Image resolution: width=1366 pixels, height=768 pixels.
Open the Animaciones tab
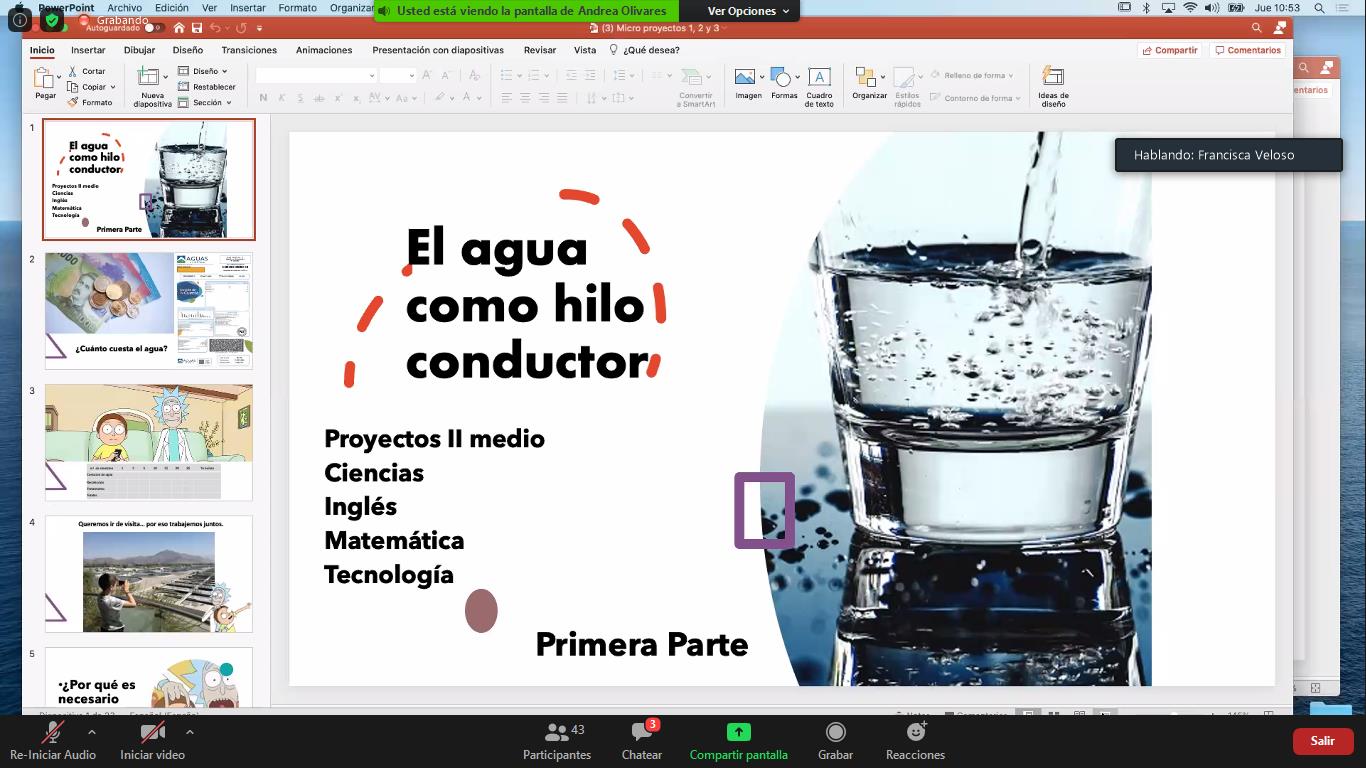click(324, 50)
